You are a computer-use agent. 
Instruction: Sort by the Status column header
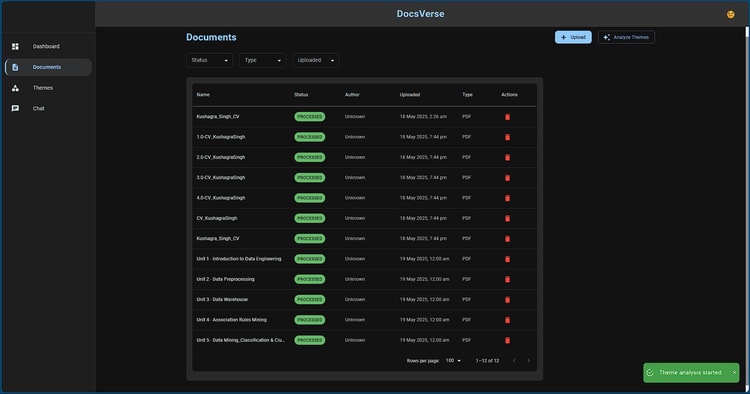point(301,95)
